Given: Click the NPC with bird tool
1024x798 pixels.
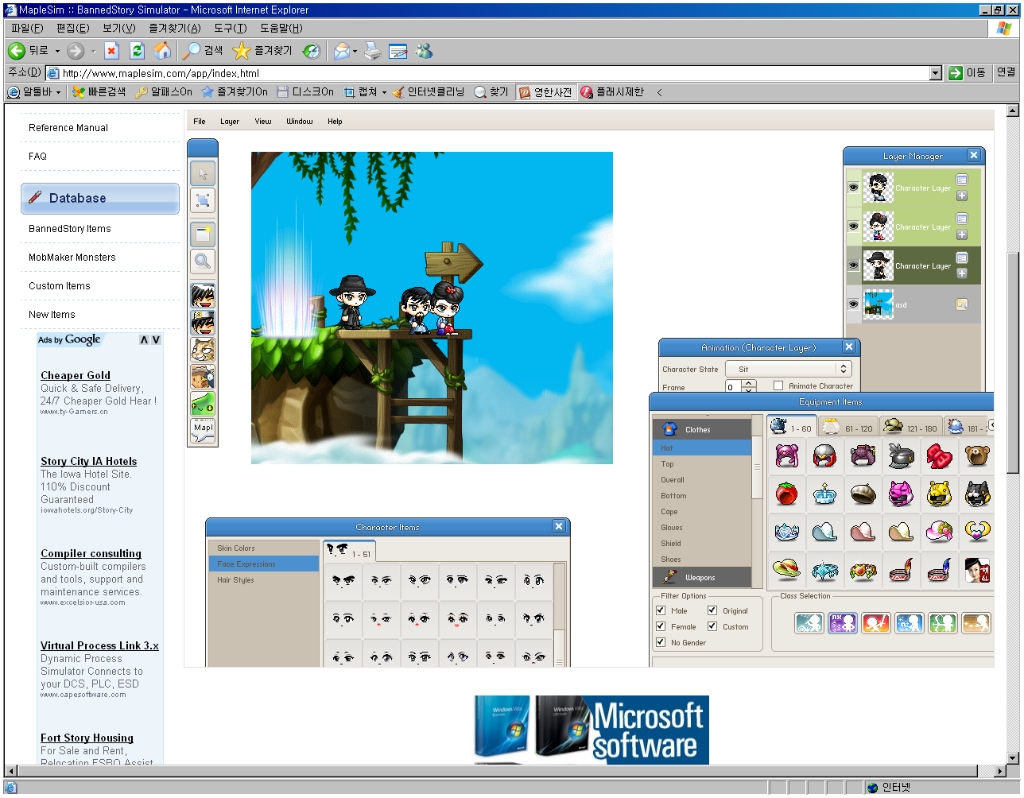Looking at the screenshot, I should [203, 377].
